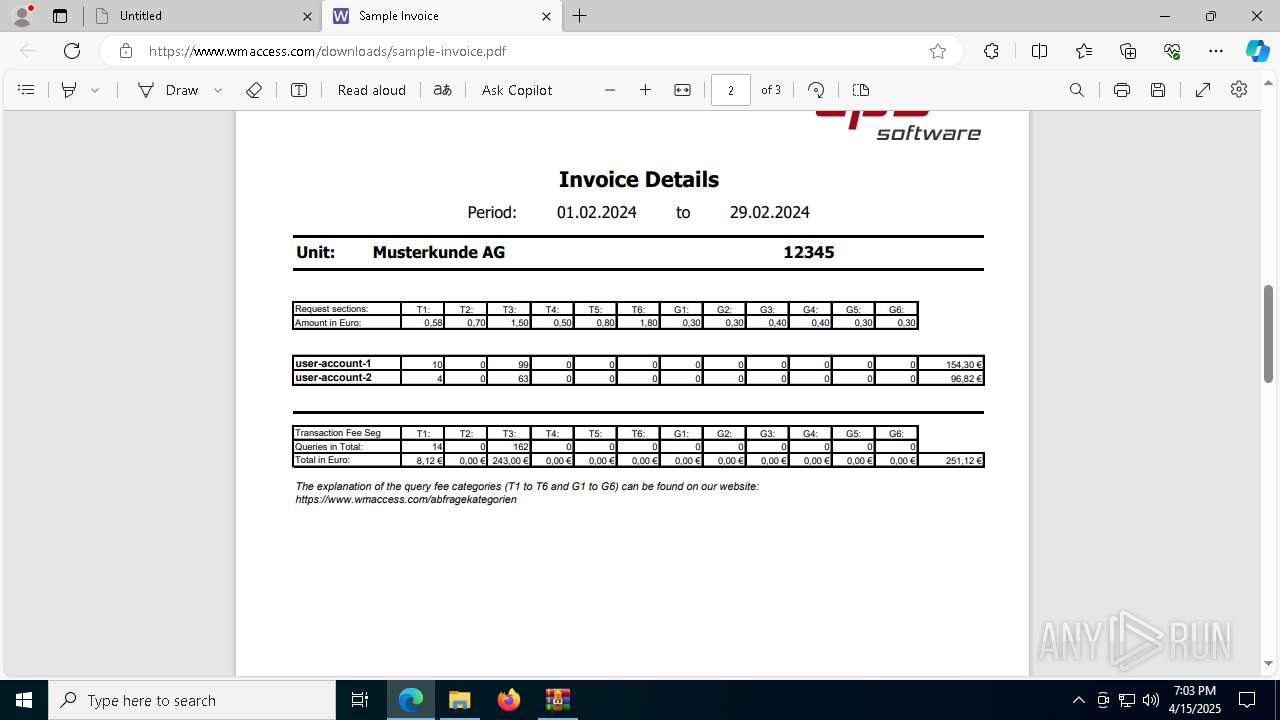Open Firefox from the taskbar
This screenshot has height=720, width=1280.
tap(509, 700)
